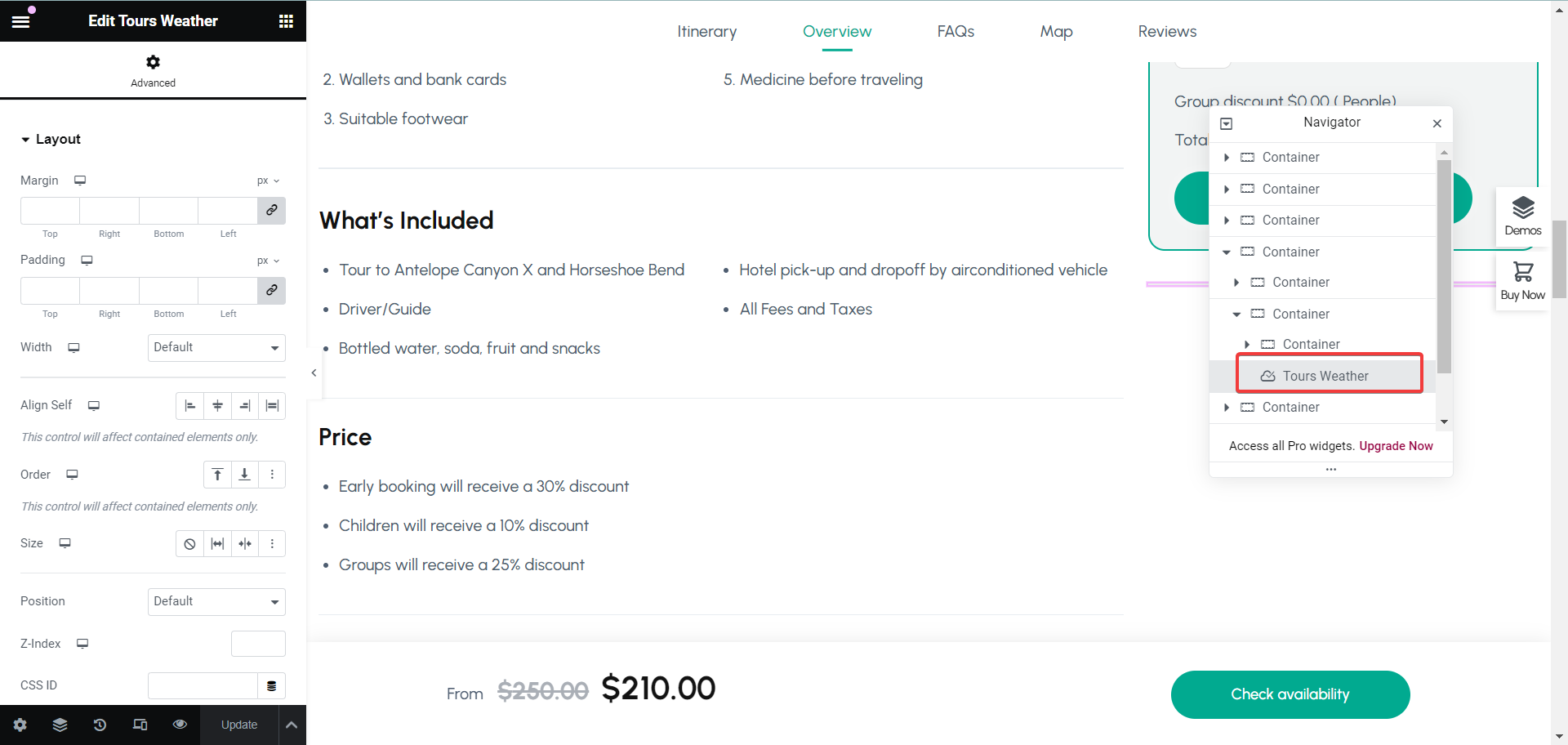Open page settings gear in the footer

point(20,725)
